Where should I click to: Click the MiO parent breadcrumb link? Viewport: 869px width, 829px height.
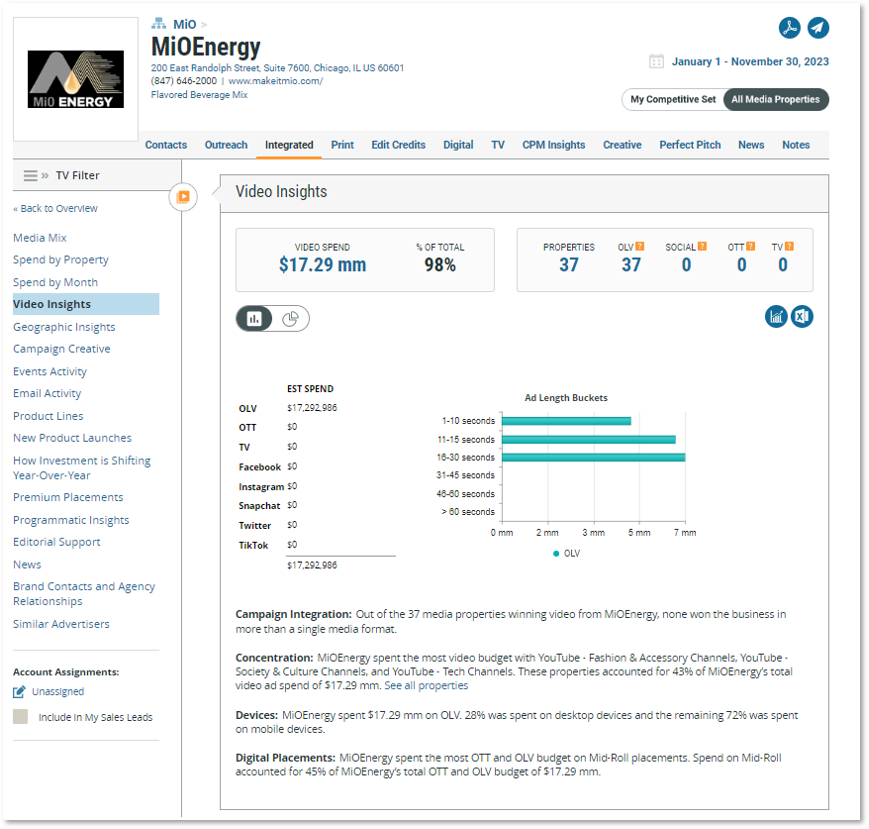(185, 24)
